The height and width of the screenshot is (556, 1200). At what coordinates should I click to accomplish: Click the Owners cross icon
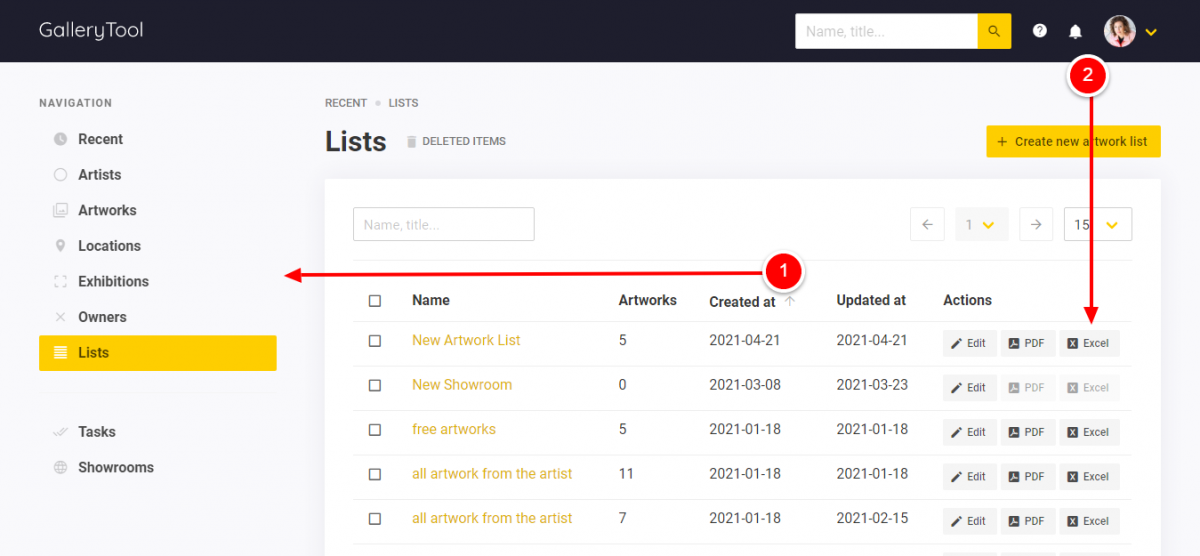click(x=60, y=317)
